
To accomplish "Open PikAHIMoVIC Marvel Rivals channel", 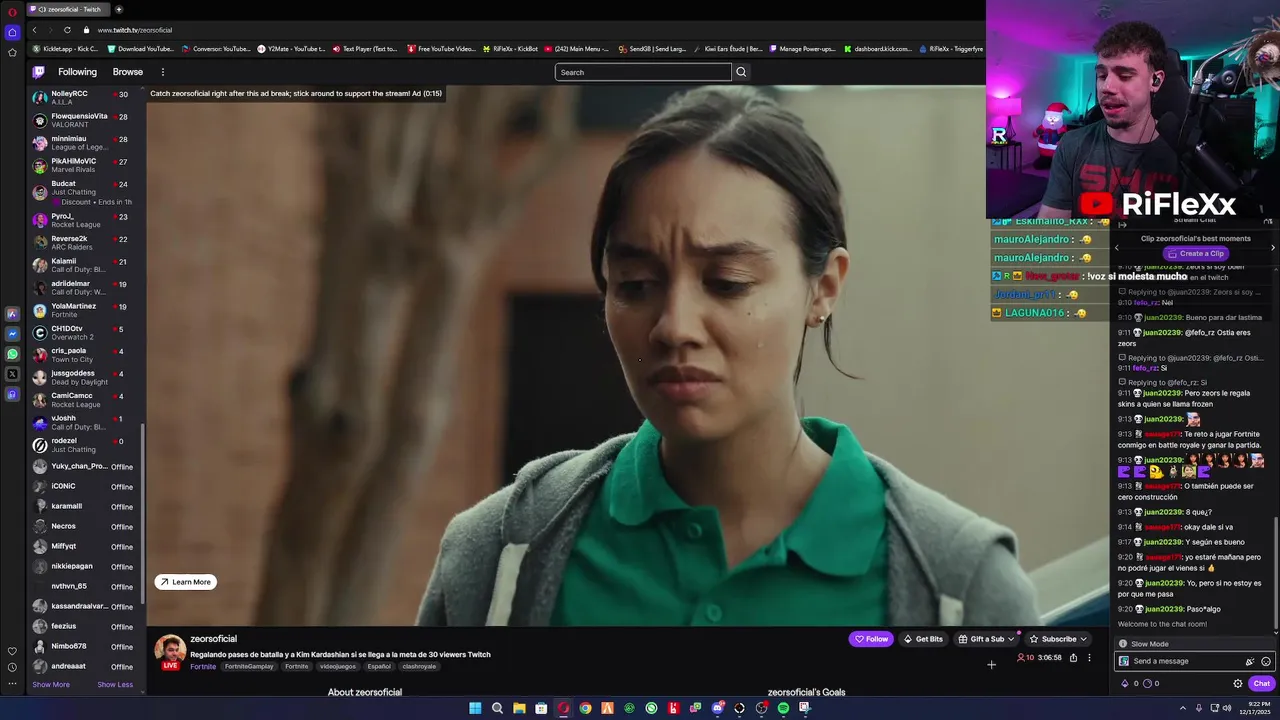I will click(x=87, y=165).
